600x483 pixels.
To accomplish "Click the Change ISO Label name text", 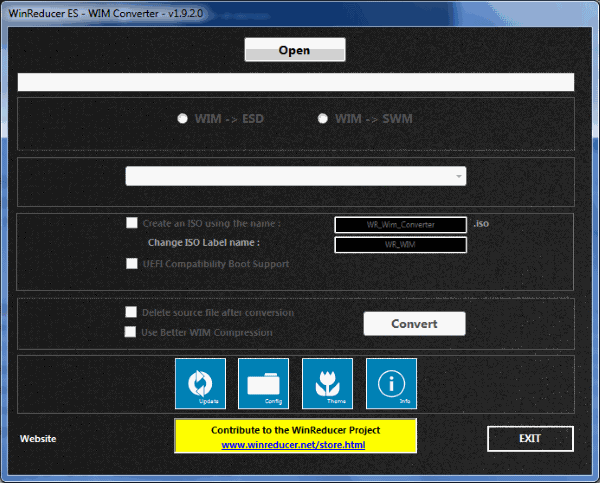I will click(x=204, y=243).
